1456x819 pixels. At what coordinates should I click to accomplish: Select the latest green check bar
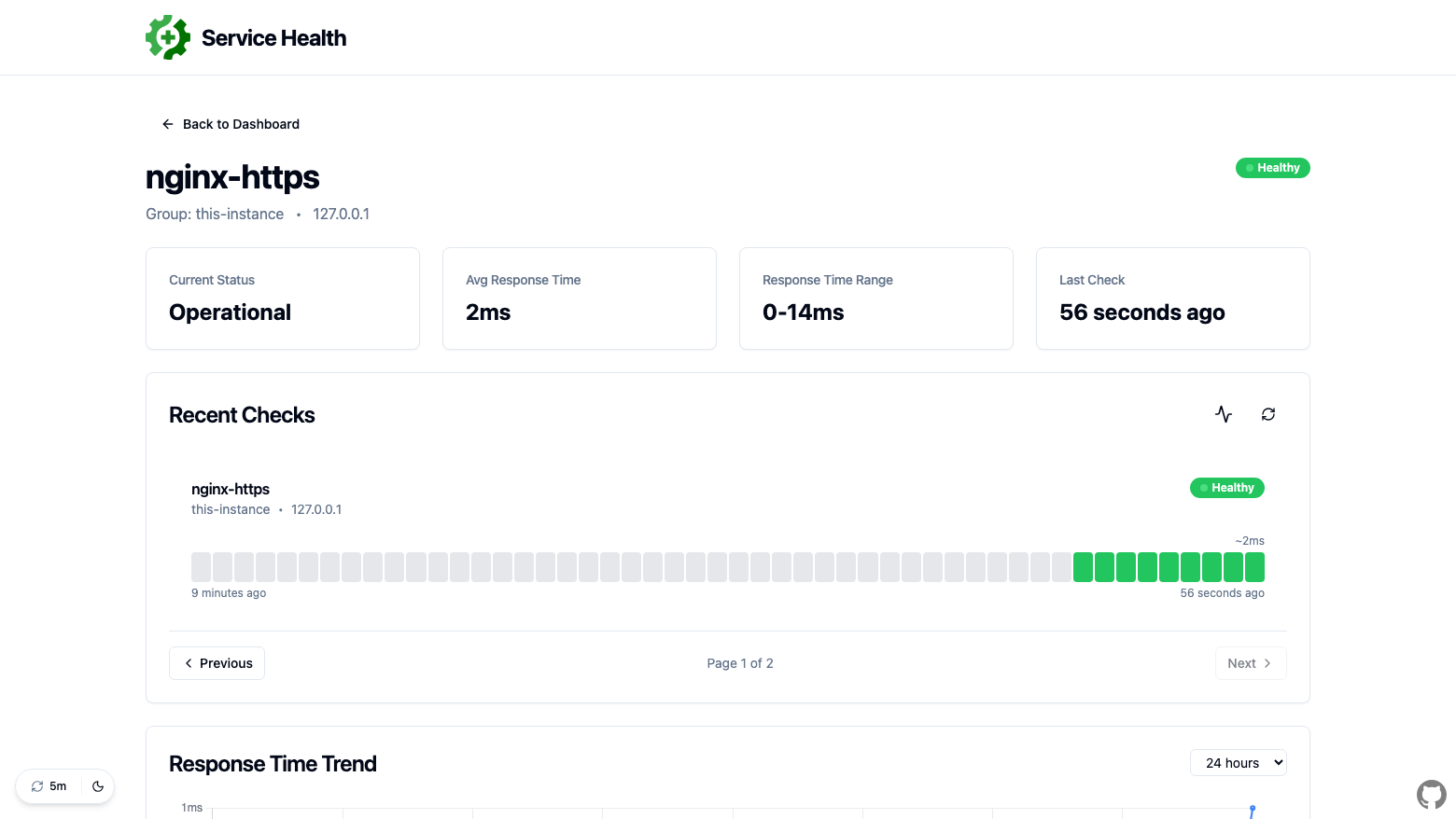(x=1254, y=567)
